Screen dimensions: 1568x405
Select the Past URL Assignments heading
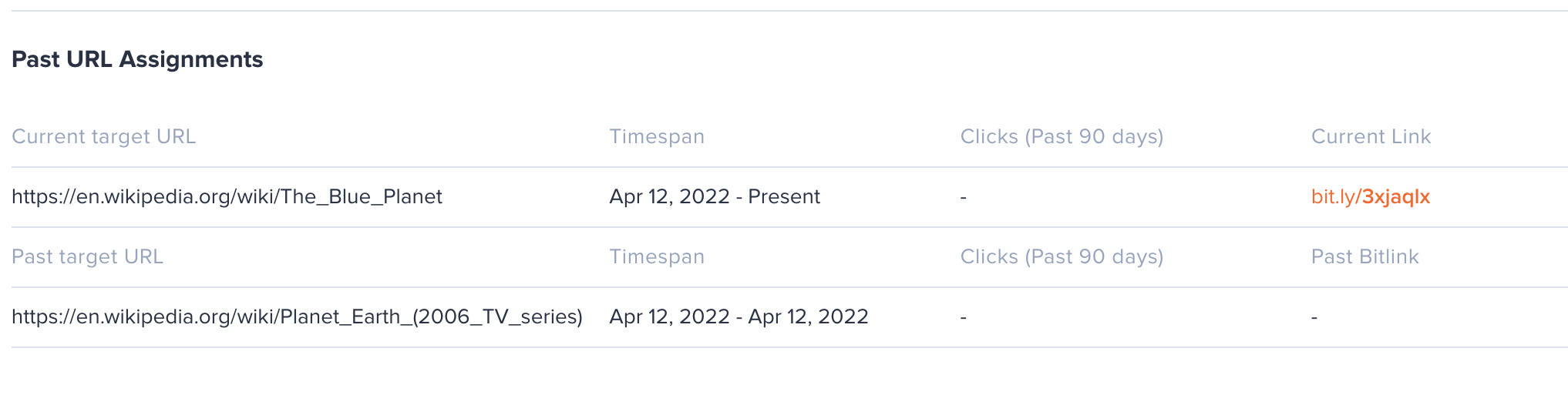point(137,59)
